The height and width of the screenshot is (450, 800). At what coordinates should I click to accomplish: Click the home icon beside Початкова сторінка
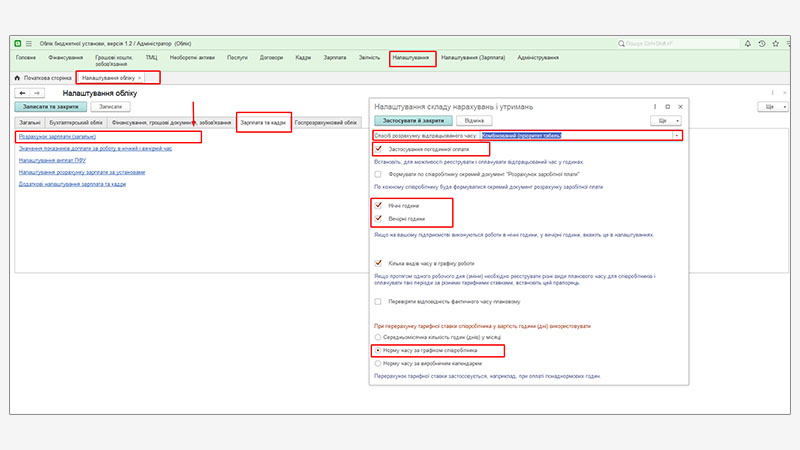tap(17, 77)
